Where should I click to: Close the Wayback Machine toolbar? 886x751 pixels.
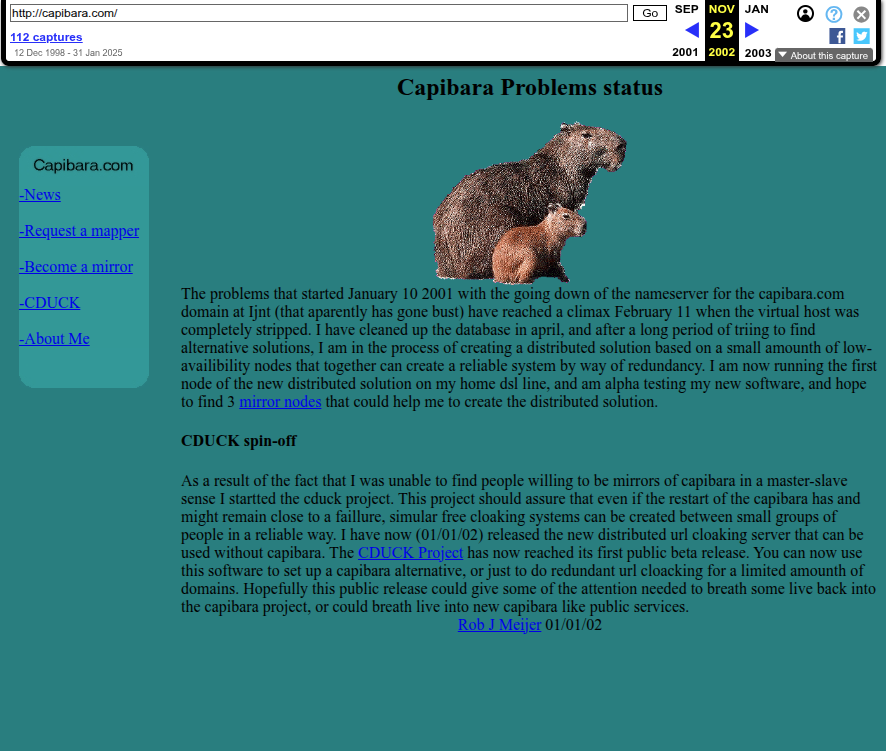click(x=861, y=14)
